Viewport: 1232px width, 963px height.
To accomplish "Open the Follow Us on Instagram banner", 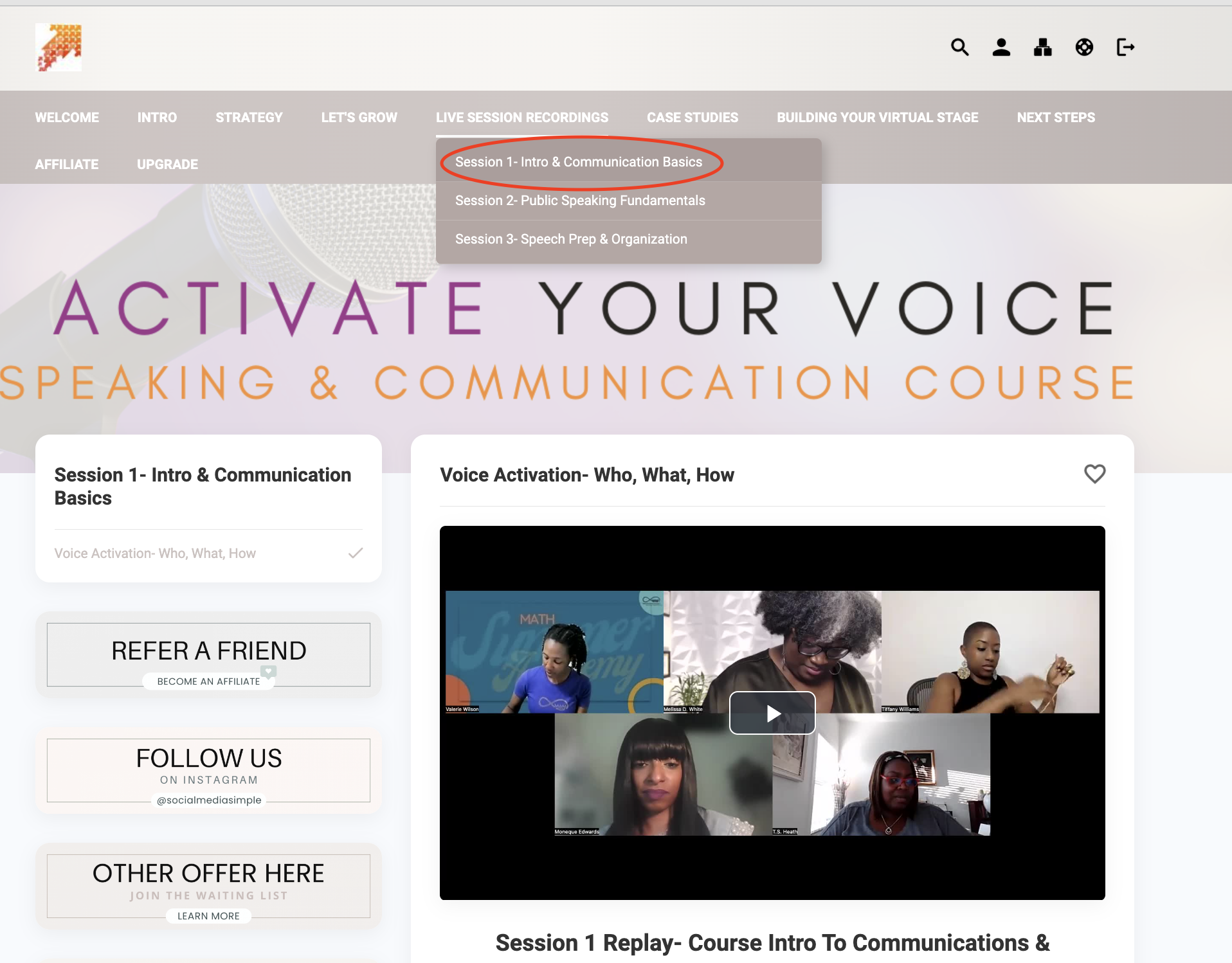I will click(208, 770).
